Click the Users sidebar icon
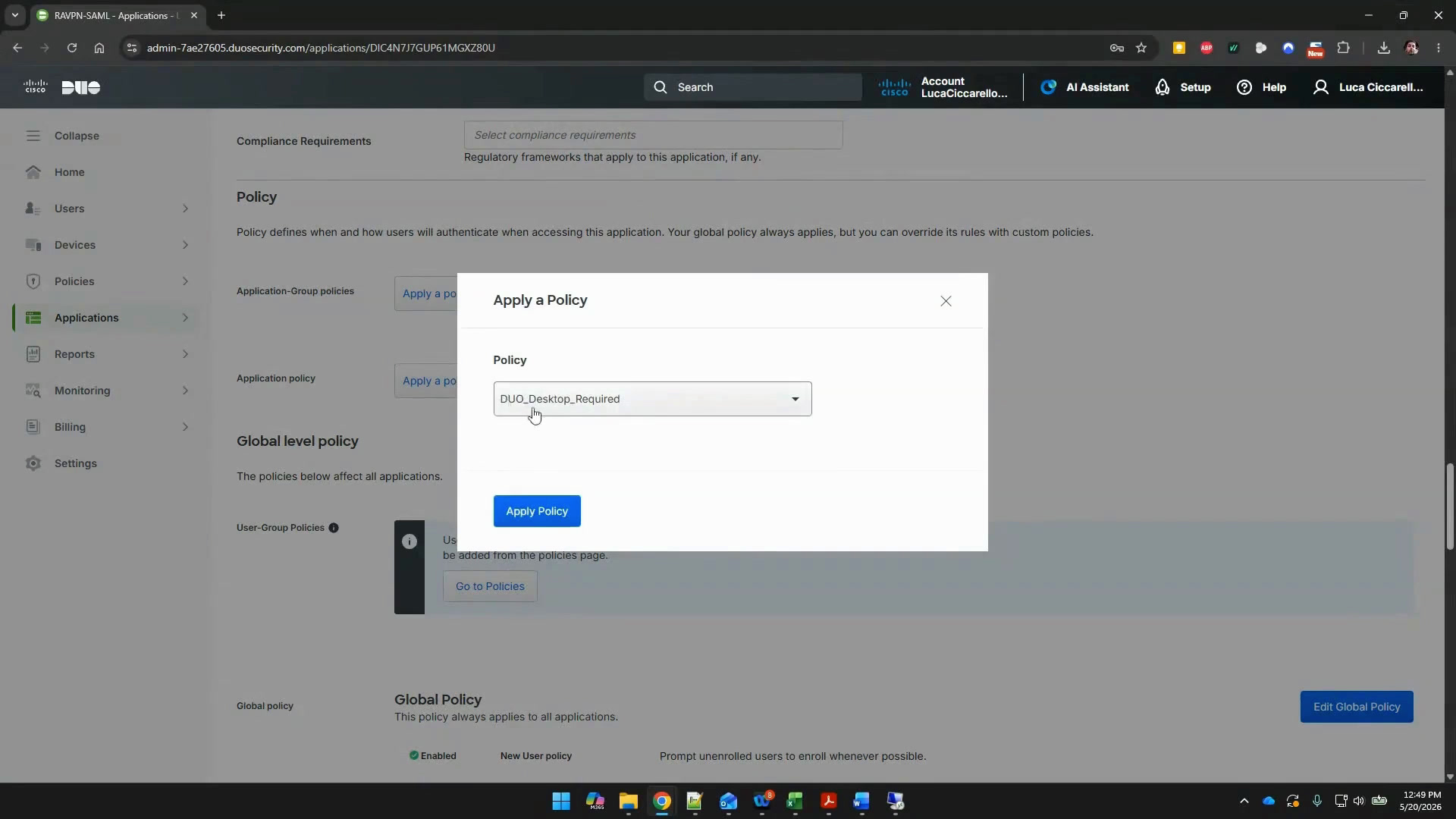1456x819 pixels. (x=33, y=209)
